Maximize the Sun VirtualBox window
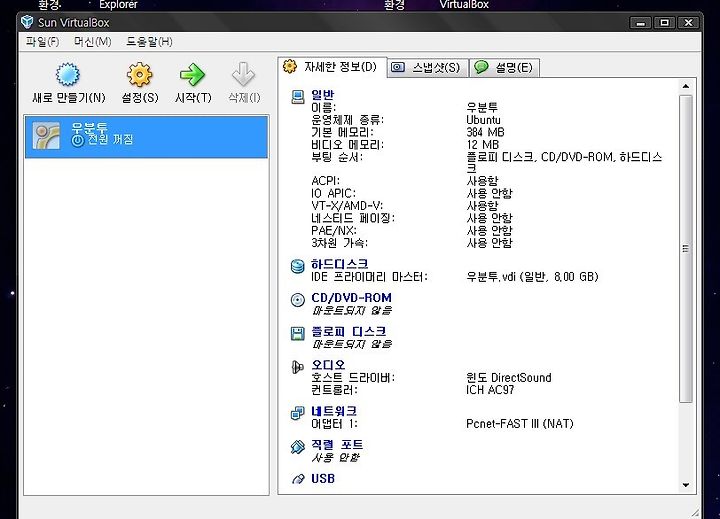The image size is (720, 519). [664, 23]
